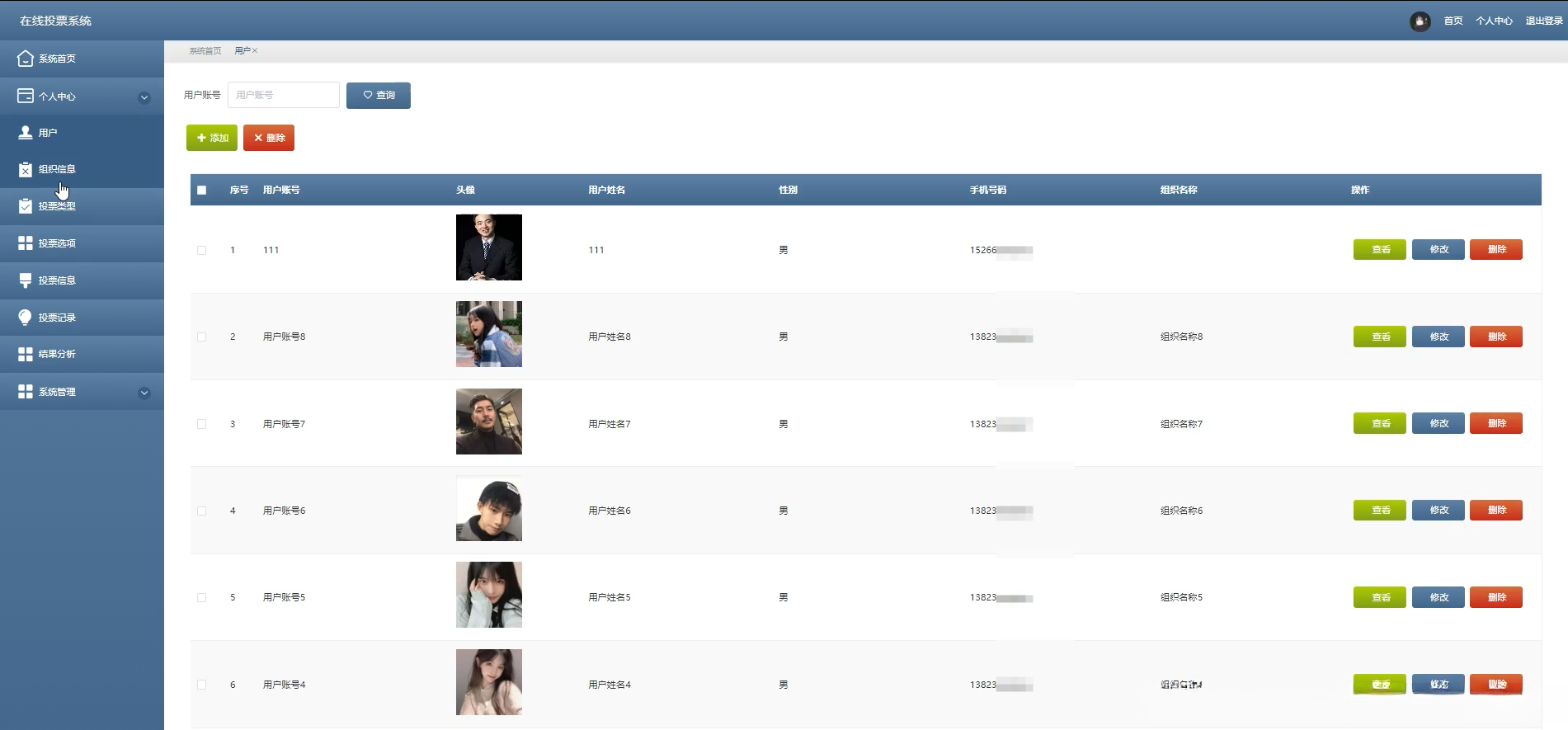Switch to the 用户 breadcrumb tab
The width and height of the screenshot is (1568, 730).
[242, 51]
